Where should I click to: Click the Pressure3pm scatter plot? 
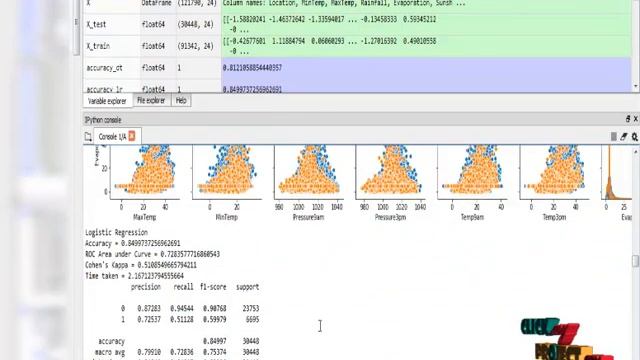click(x=391, y=172)
